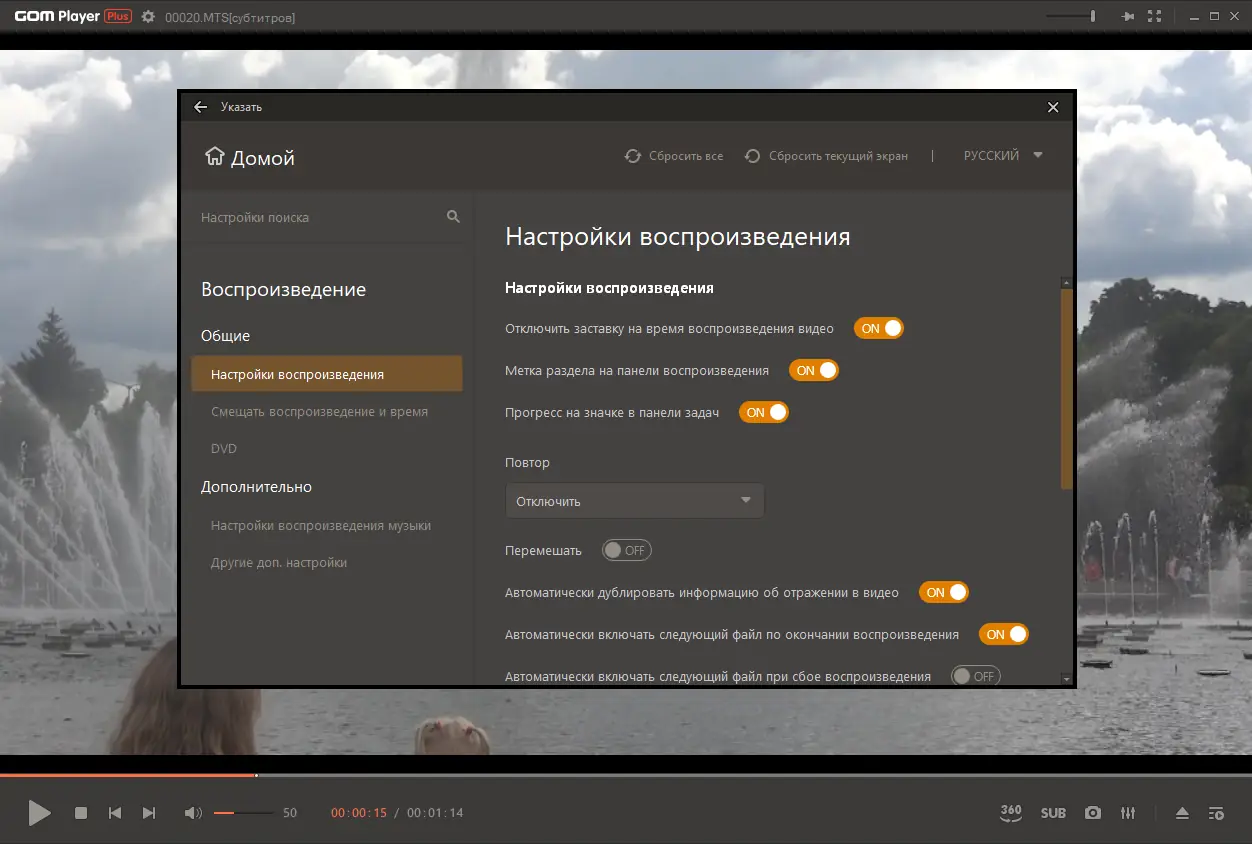Open the РУССКИЙ language dropdown
Viewport: 1252px width, 844px height.
click(x=1003, y=156)
